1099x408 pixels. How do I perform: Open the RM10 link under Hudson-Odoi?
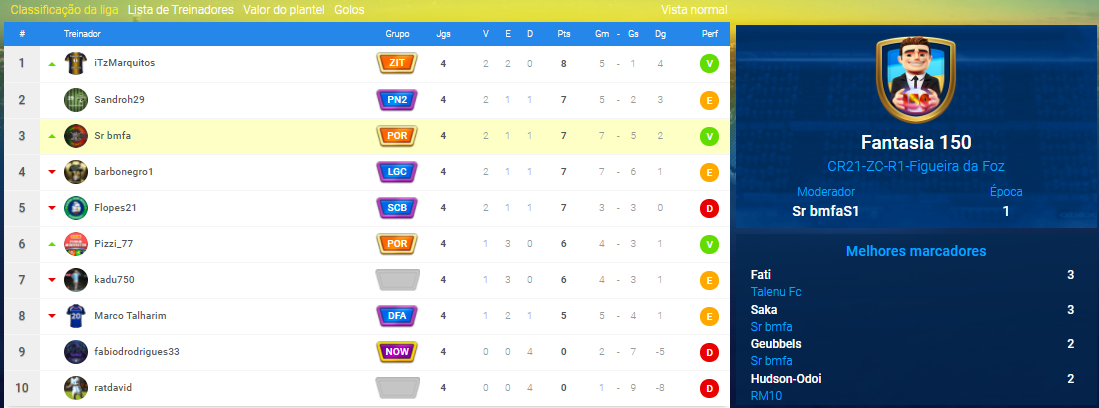point(766,396)
